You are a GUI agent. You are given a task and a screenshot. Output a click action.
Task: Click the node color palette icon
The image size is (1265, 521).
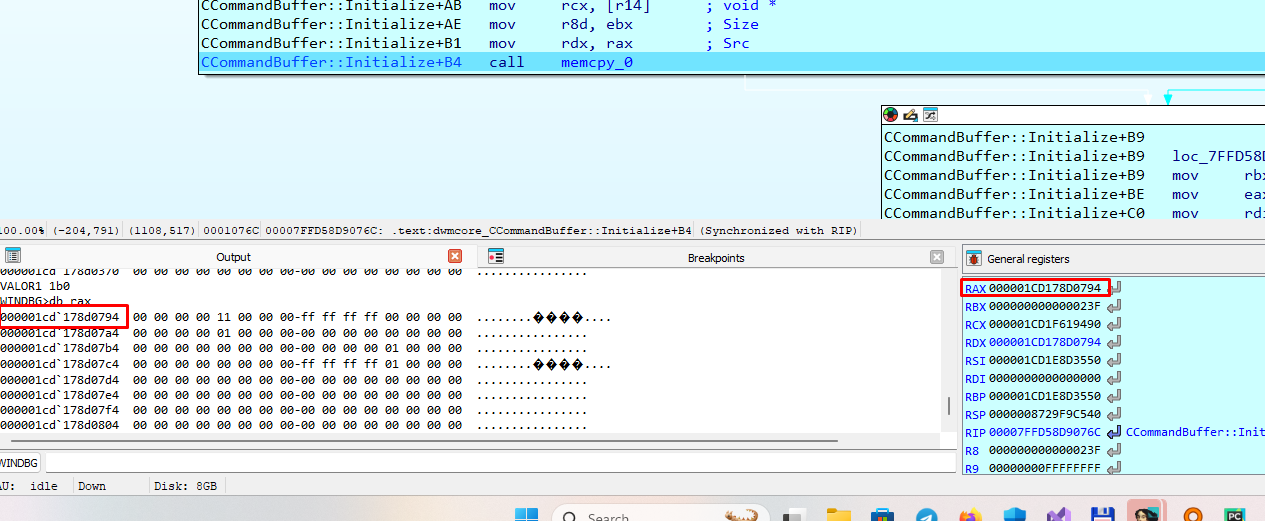click(891, 115)
